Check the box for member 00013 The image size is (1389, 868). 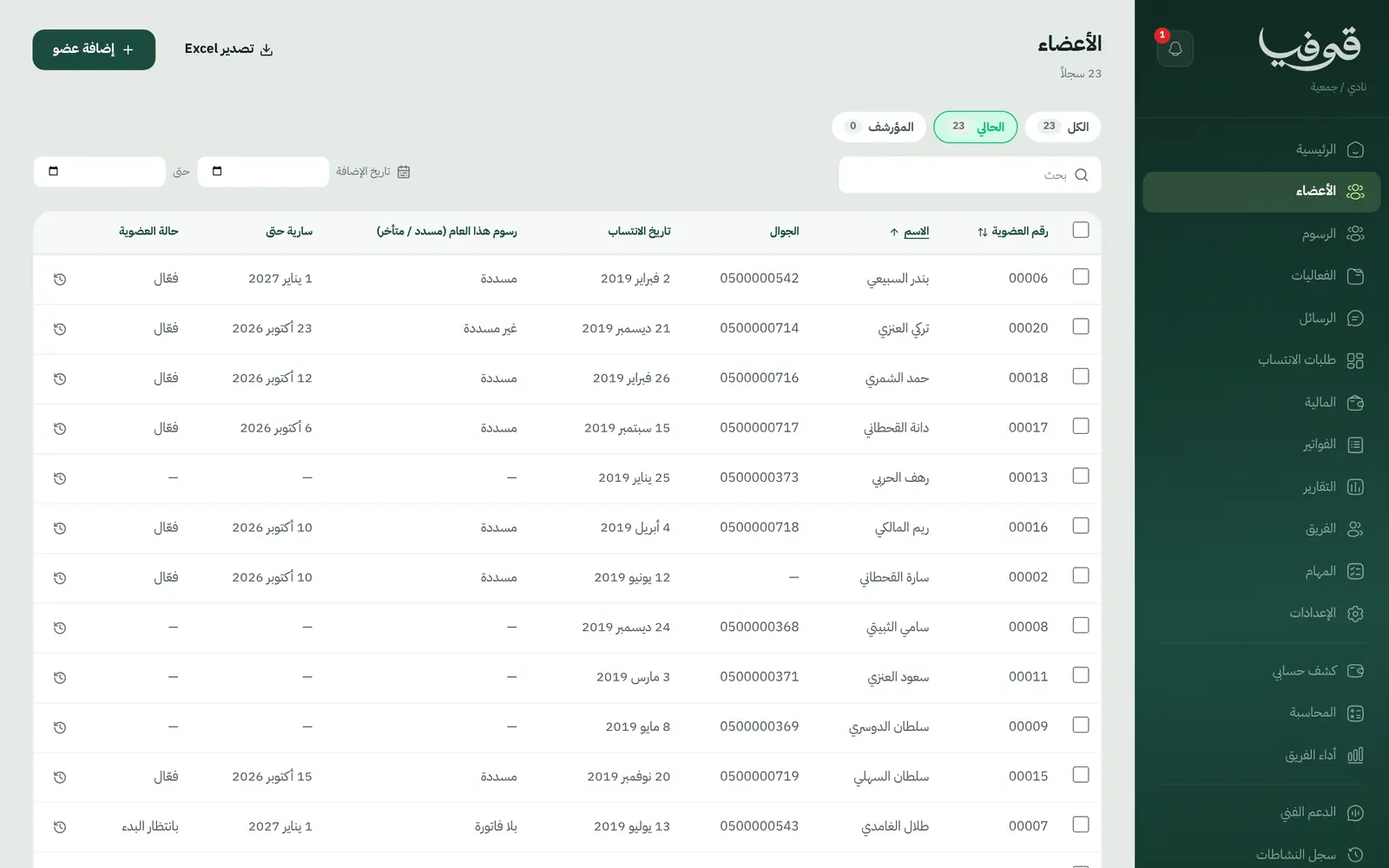pos(1081,476)
